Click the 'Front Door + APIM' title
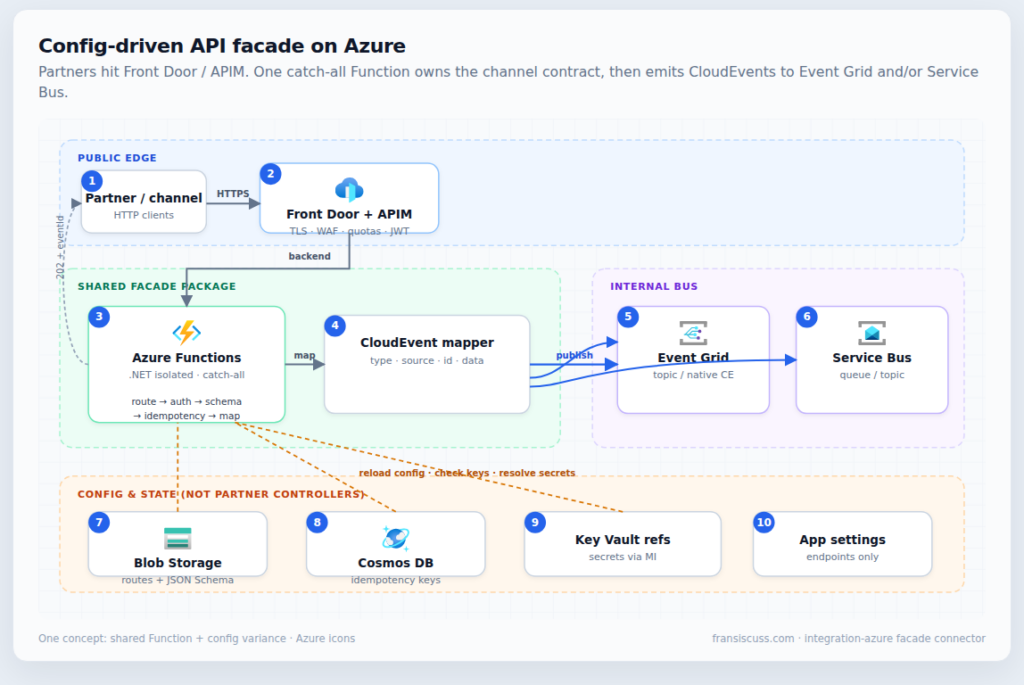The width and height of the screenshot is (1024, 685). coord(349,214)
